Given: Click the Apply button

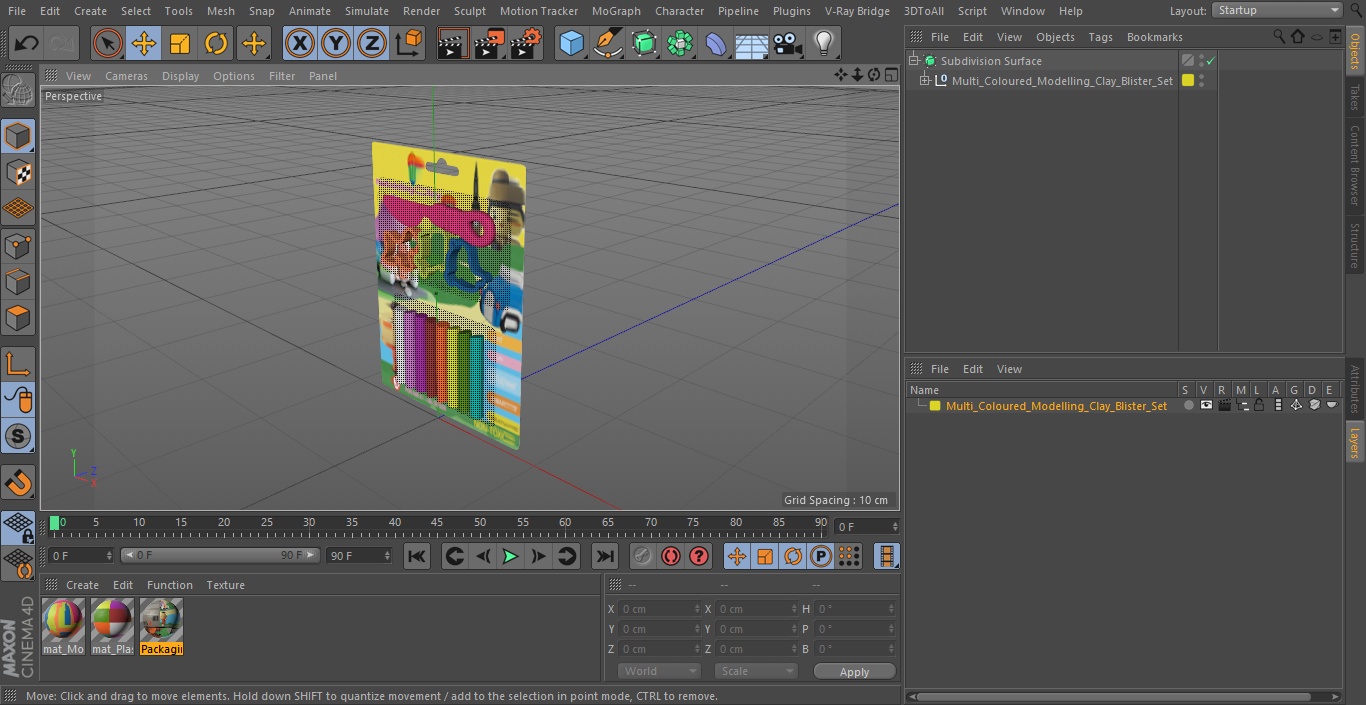Looking at the screenshot, I should (x=854, y=672).
